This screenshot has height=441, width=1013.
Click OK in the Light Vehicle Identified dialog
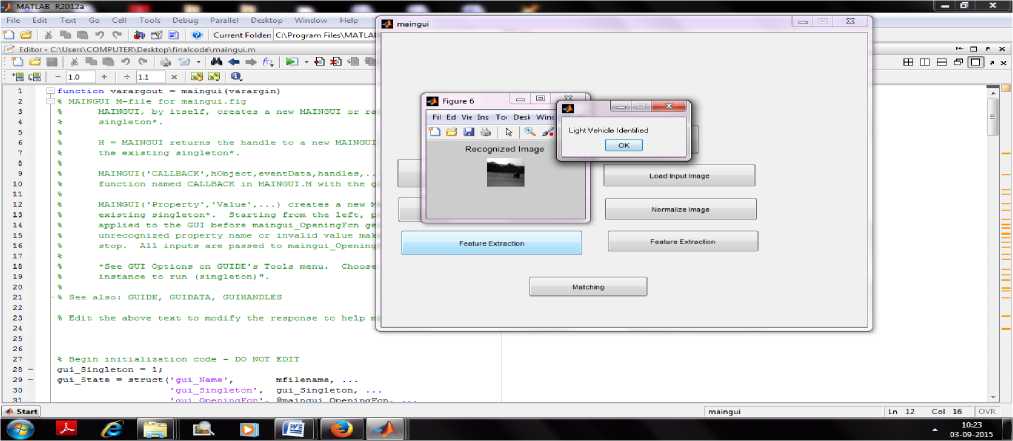pyautogui.click(x=623, y=145)
